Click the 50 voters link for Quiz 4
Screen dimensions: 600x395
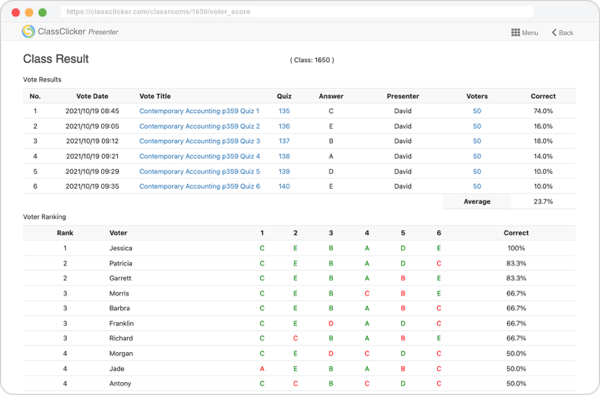click(477, 157)
